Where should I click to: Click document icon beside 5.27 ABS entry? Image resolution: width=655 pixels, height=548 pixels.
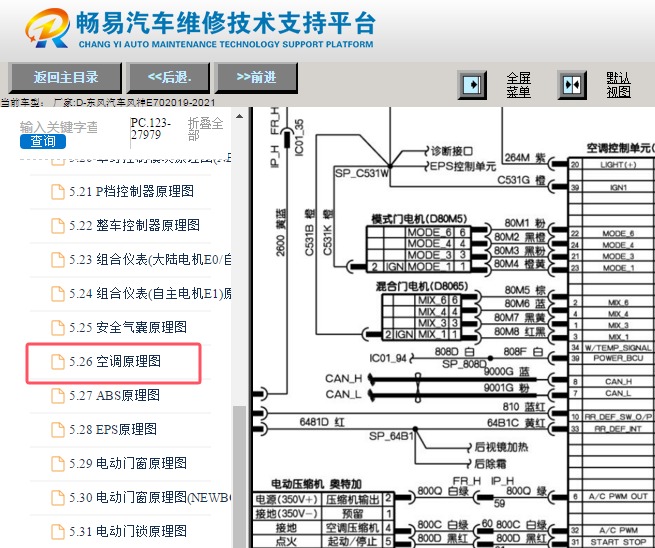click(x=58, y=396)
